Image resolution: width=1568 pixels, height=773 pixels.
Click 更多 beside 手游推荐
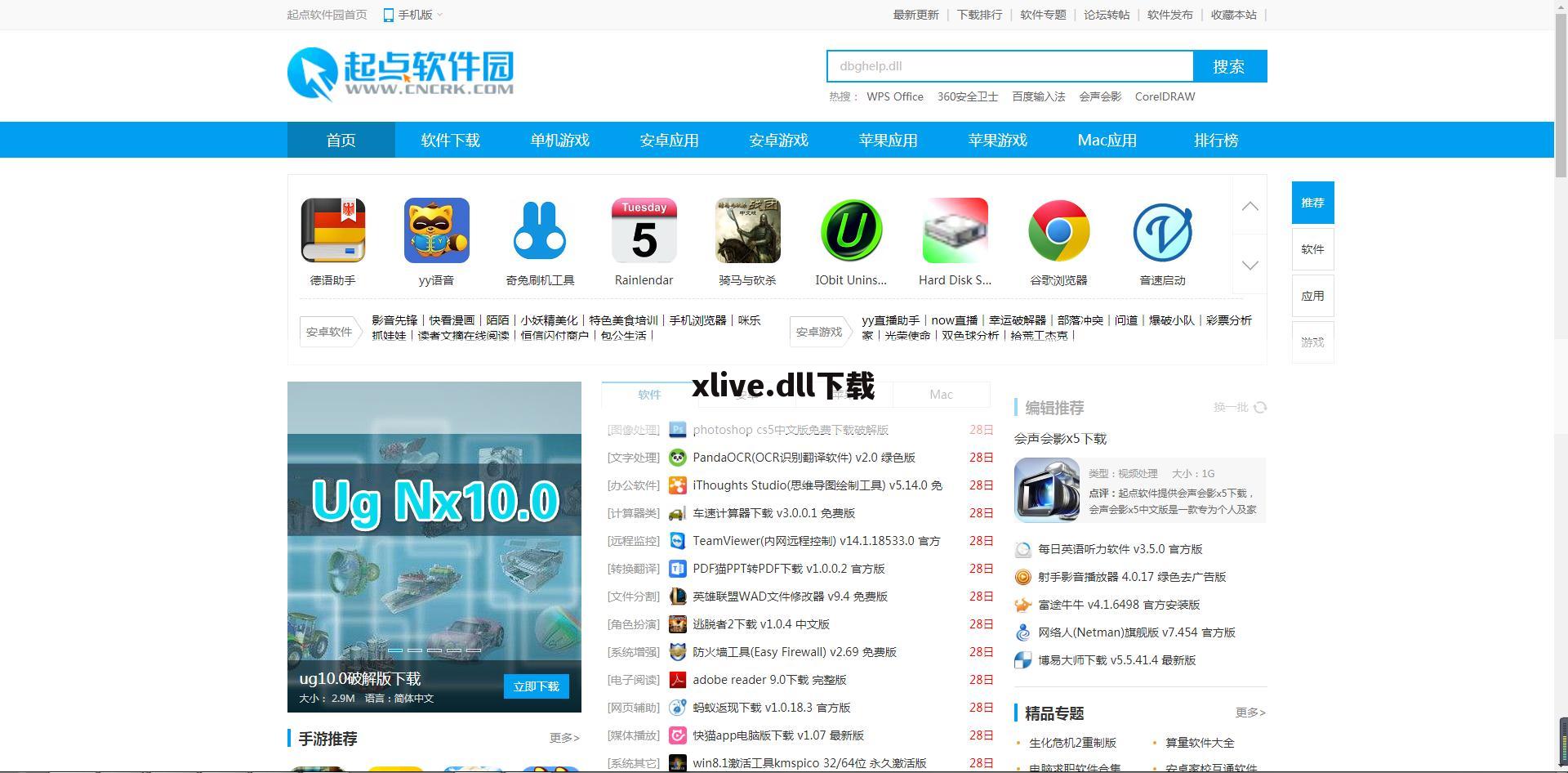coord(564,738)
